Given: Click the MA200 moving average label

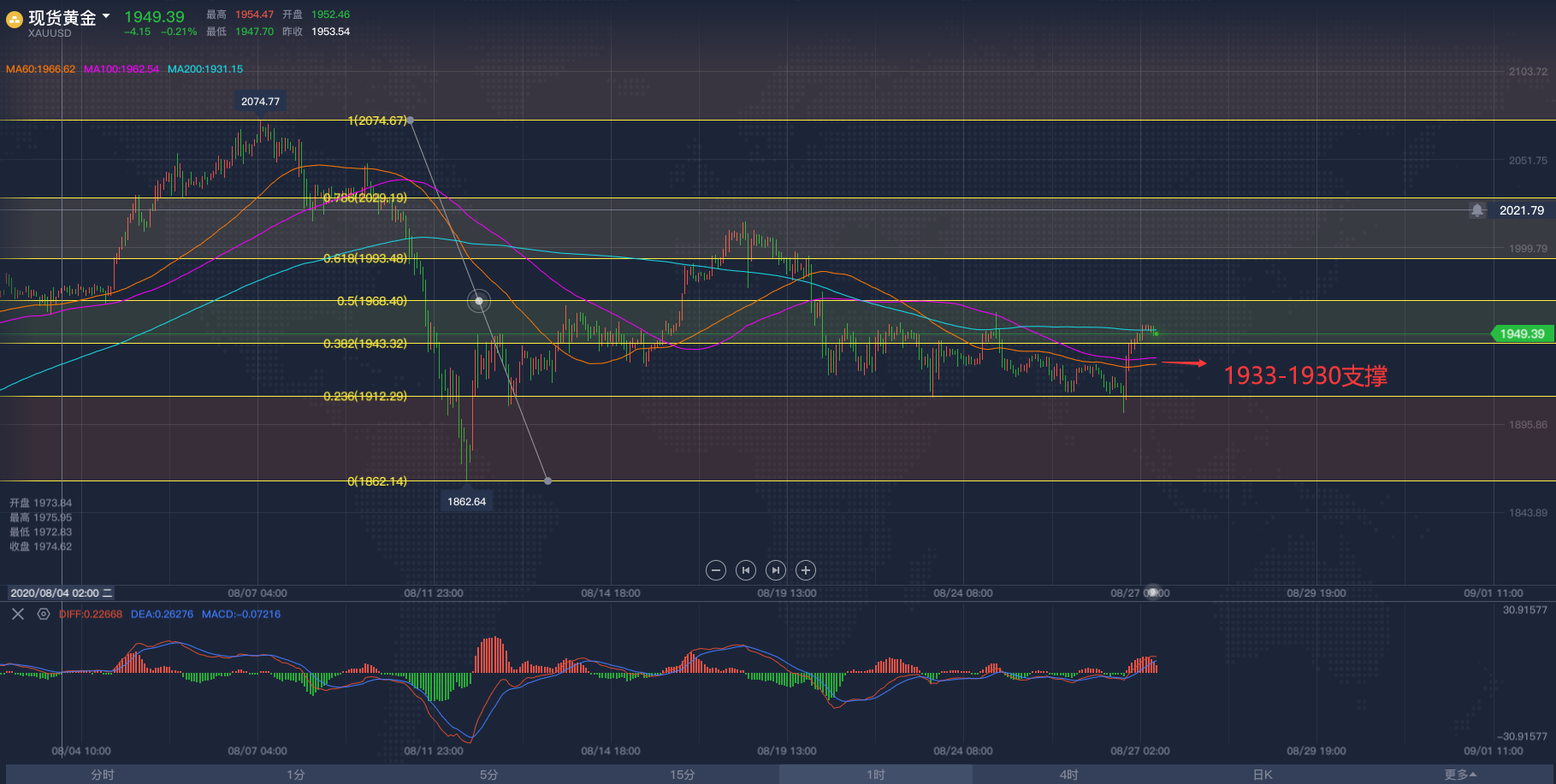Looking at the screenshot, I should click(205, 69).
